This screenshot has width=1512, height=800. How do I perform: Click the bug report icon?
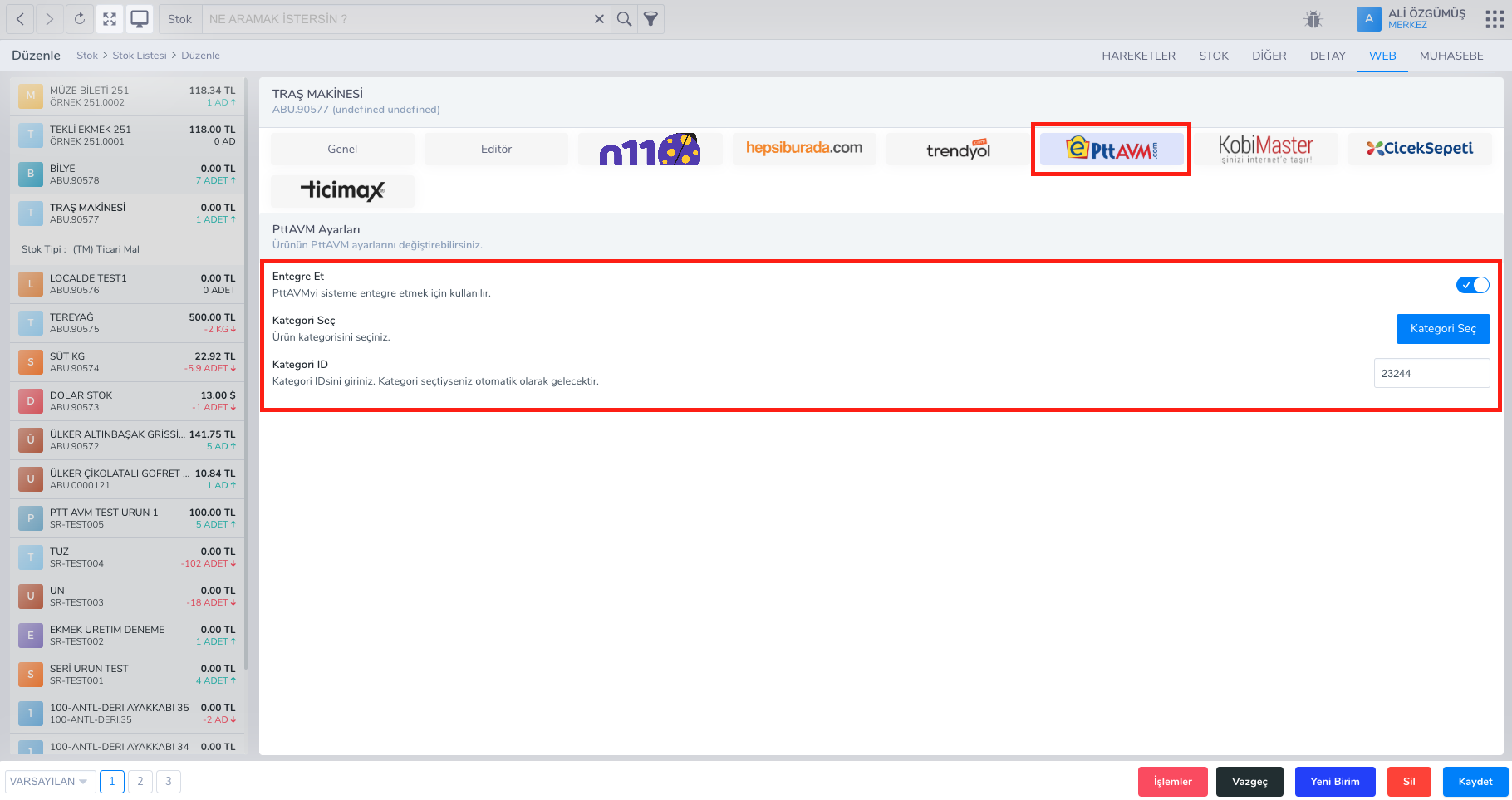coord(1313,19)
